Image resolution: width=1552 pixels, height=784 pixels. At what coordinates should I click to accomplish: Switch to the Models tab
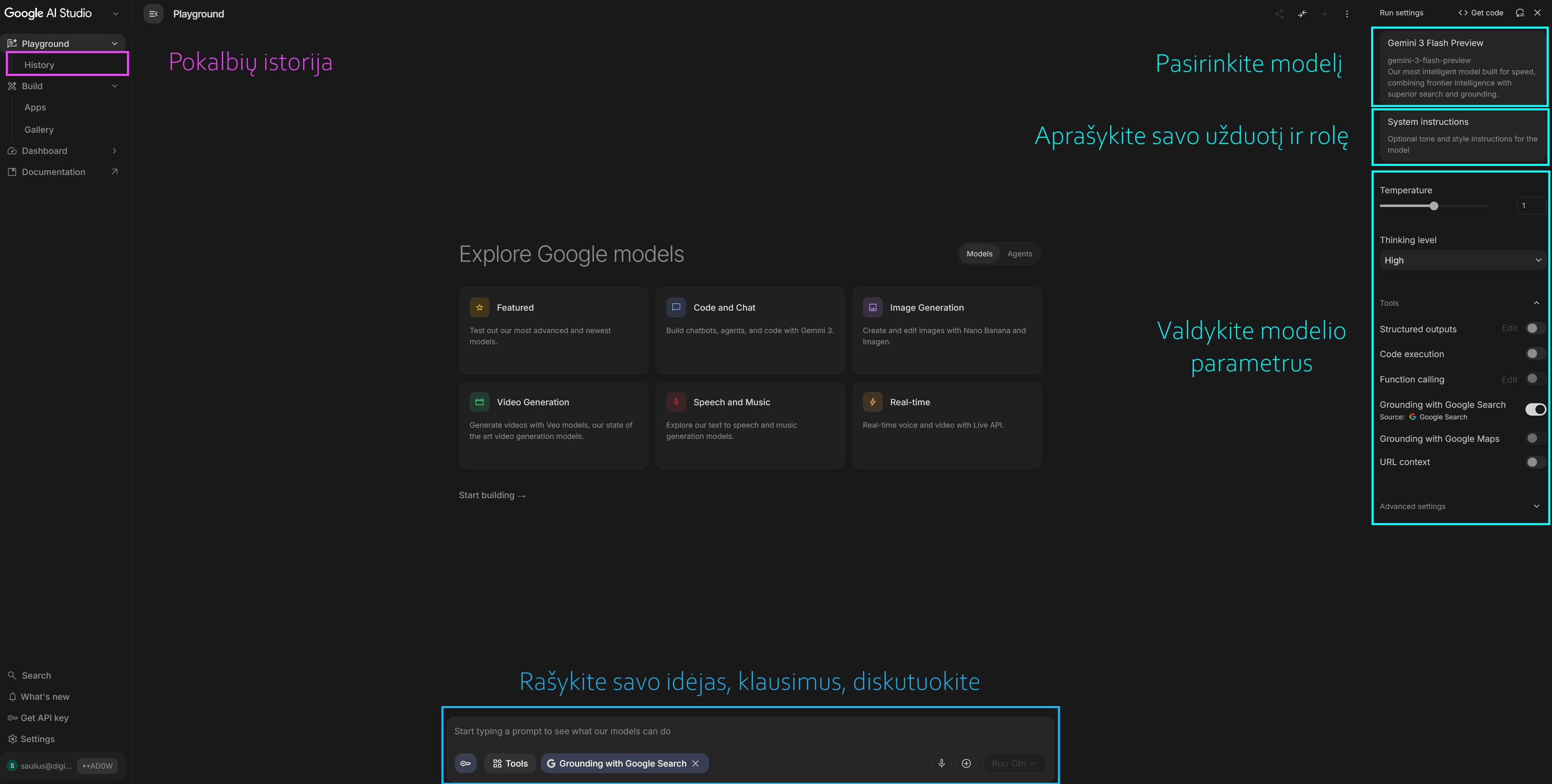979,254
